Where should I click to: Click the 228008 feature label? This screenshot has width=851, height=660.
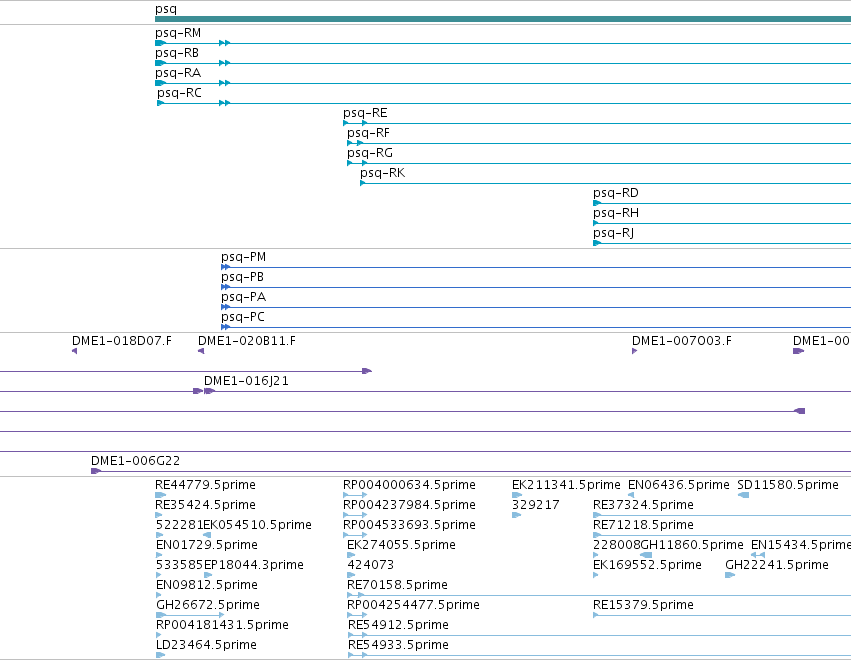click(x=617, y=545)
